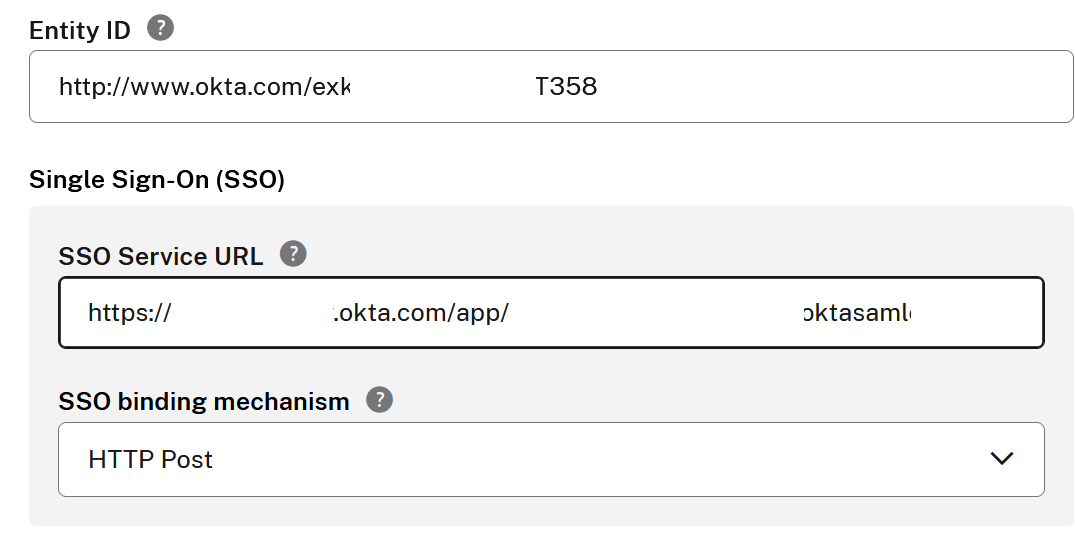Select the HTTP Post value text
The width and height of the screenshot is (1075, 535).
pos(151,460)
